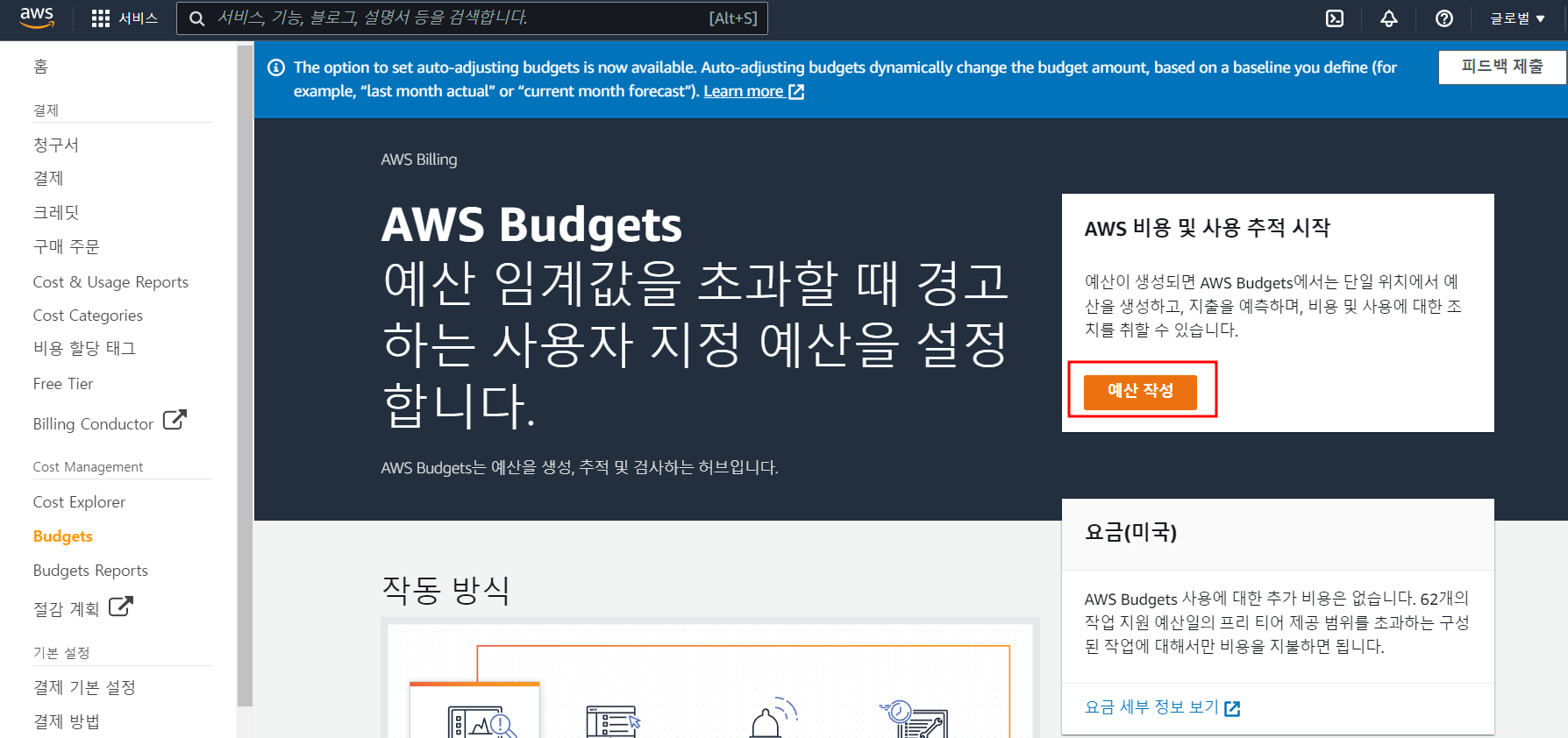
Task: Click the 작동 방식 heading
Action: tap(445, 590)
